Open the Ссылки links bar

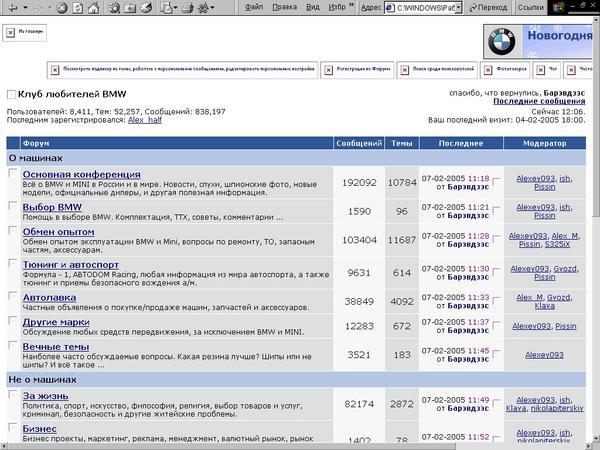[530, 7]
